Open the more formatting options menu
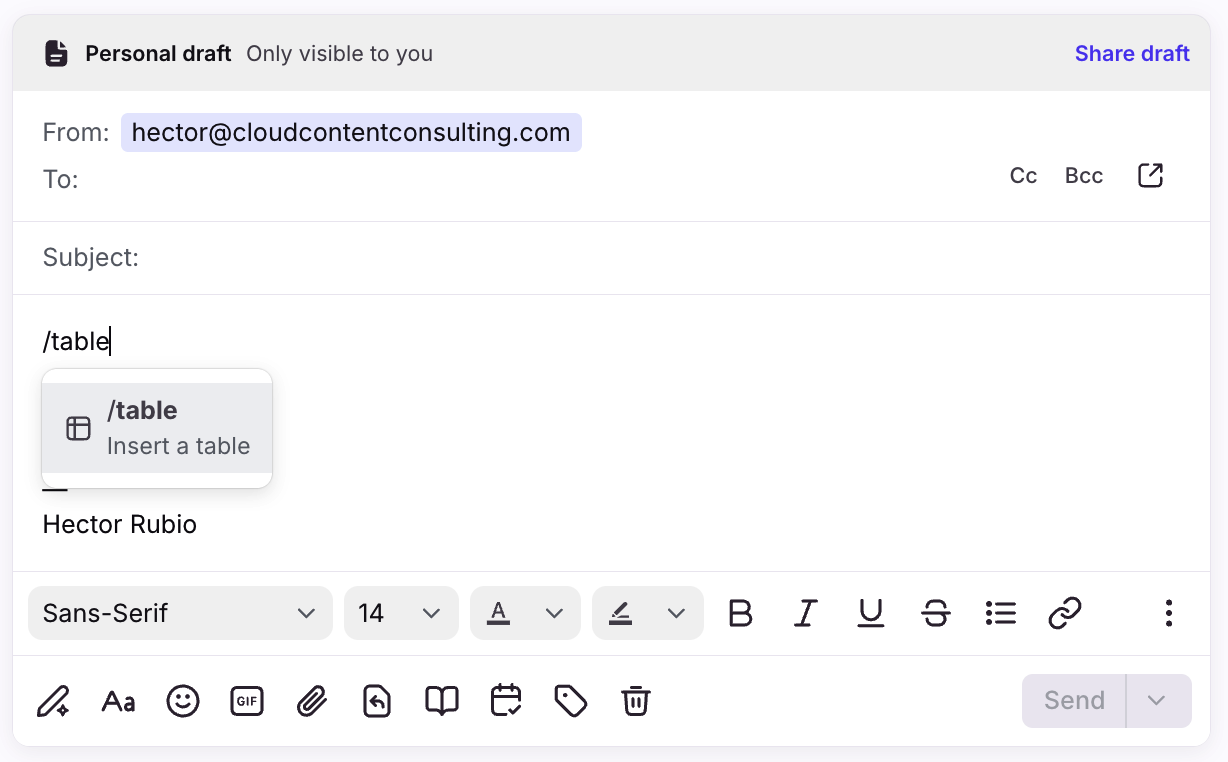The height and width of the screenshot is (762, 1228). [x=1168, y=613]
